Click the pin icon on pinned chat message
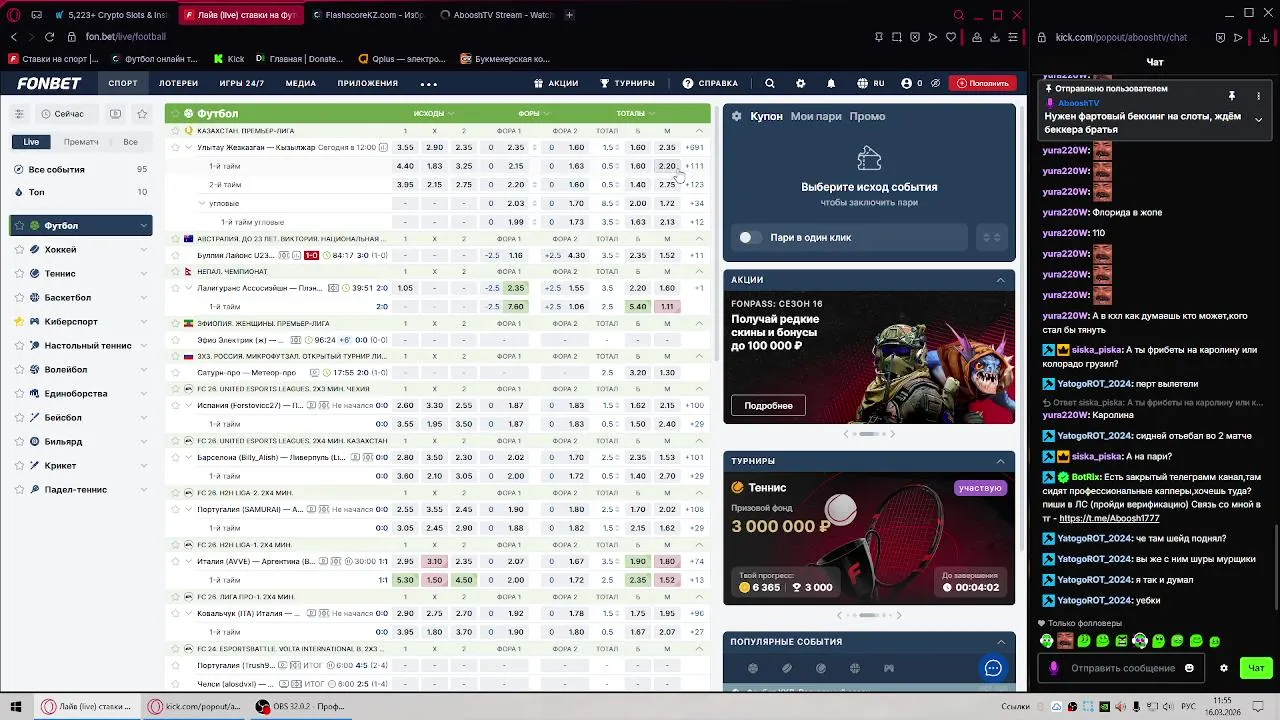Screen dimensions: 1280x720 [1232, 96]
